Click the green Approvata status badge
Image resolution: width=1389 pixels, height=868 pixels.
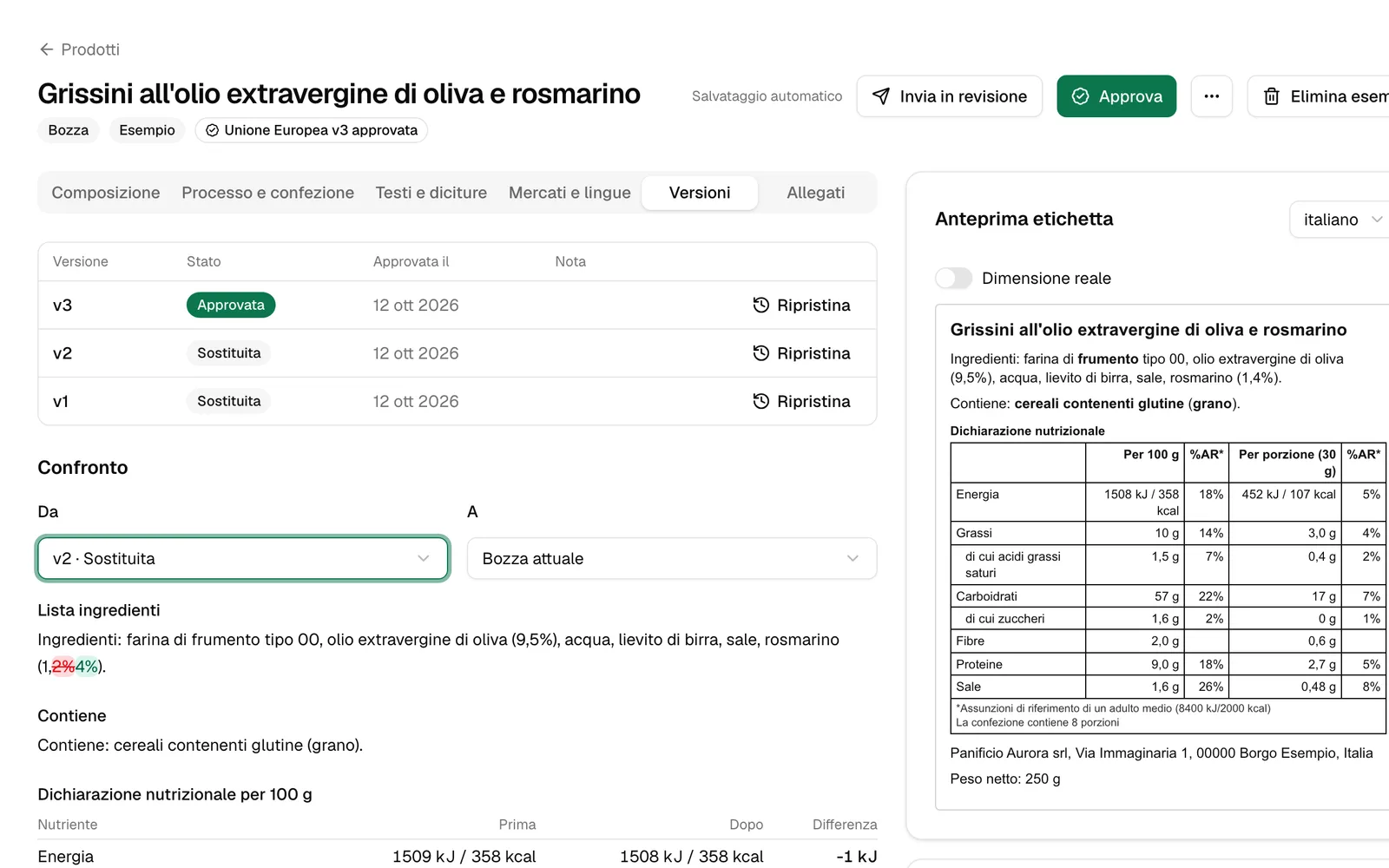point(231,305)
